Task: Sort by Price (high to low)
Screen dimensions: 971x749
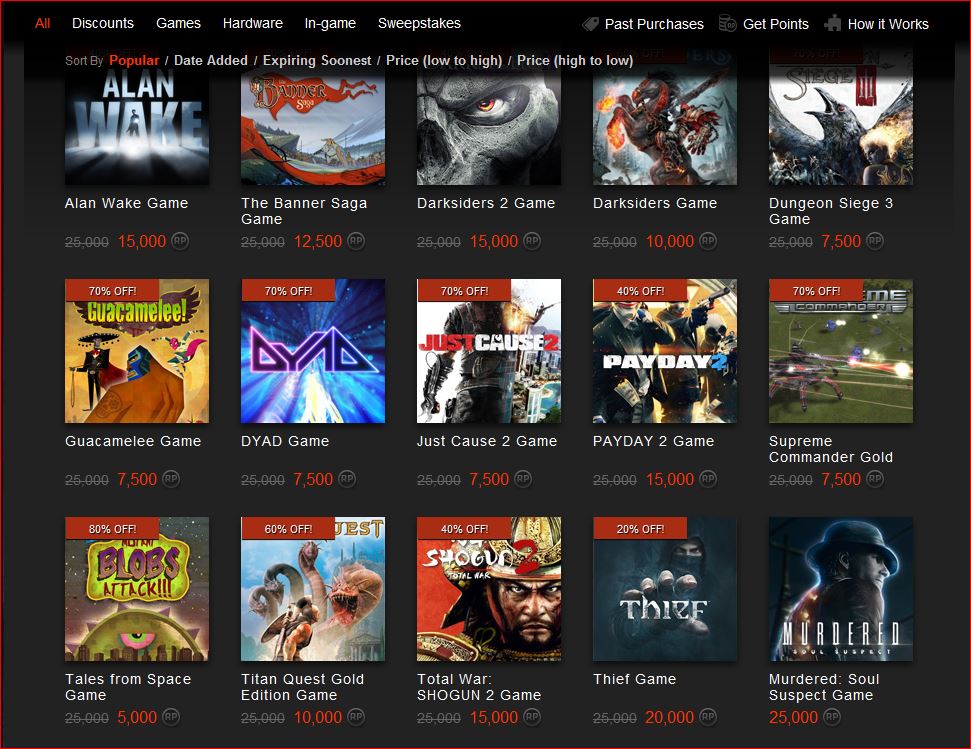Action: point(575,60)
